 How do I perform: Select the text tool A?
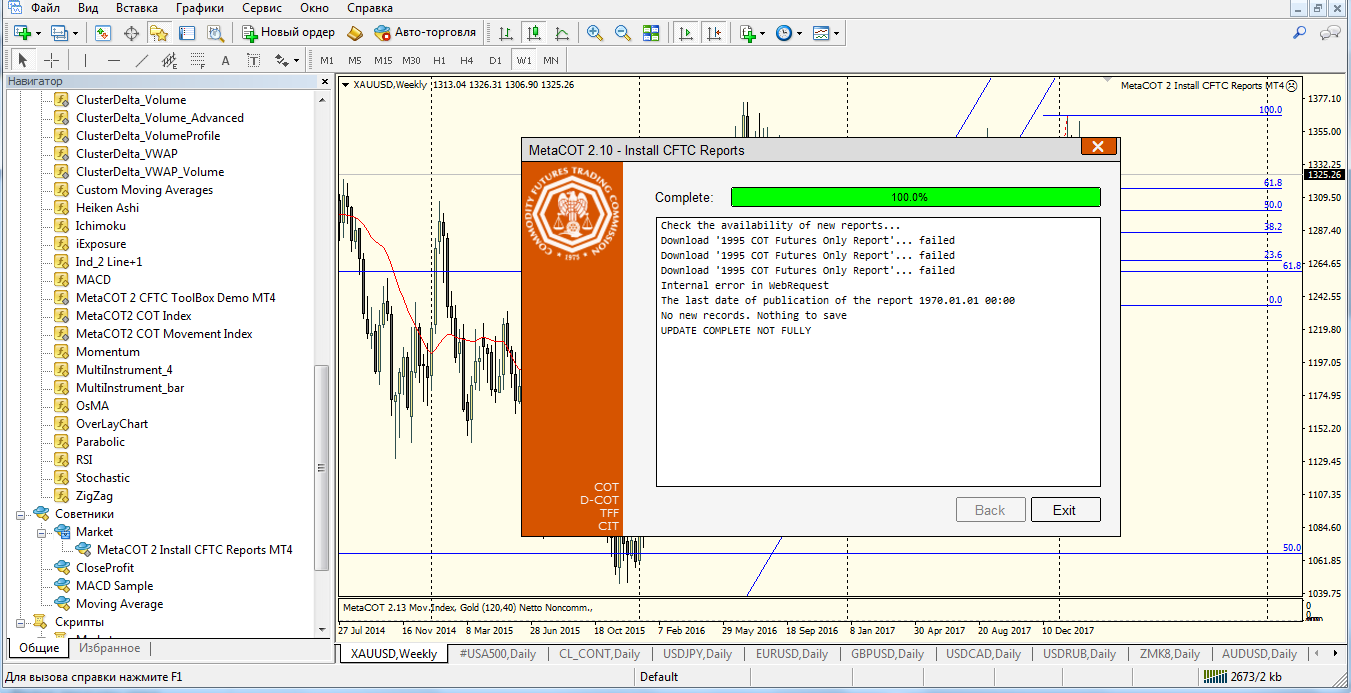225,60
